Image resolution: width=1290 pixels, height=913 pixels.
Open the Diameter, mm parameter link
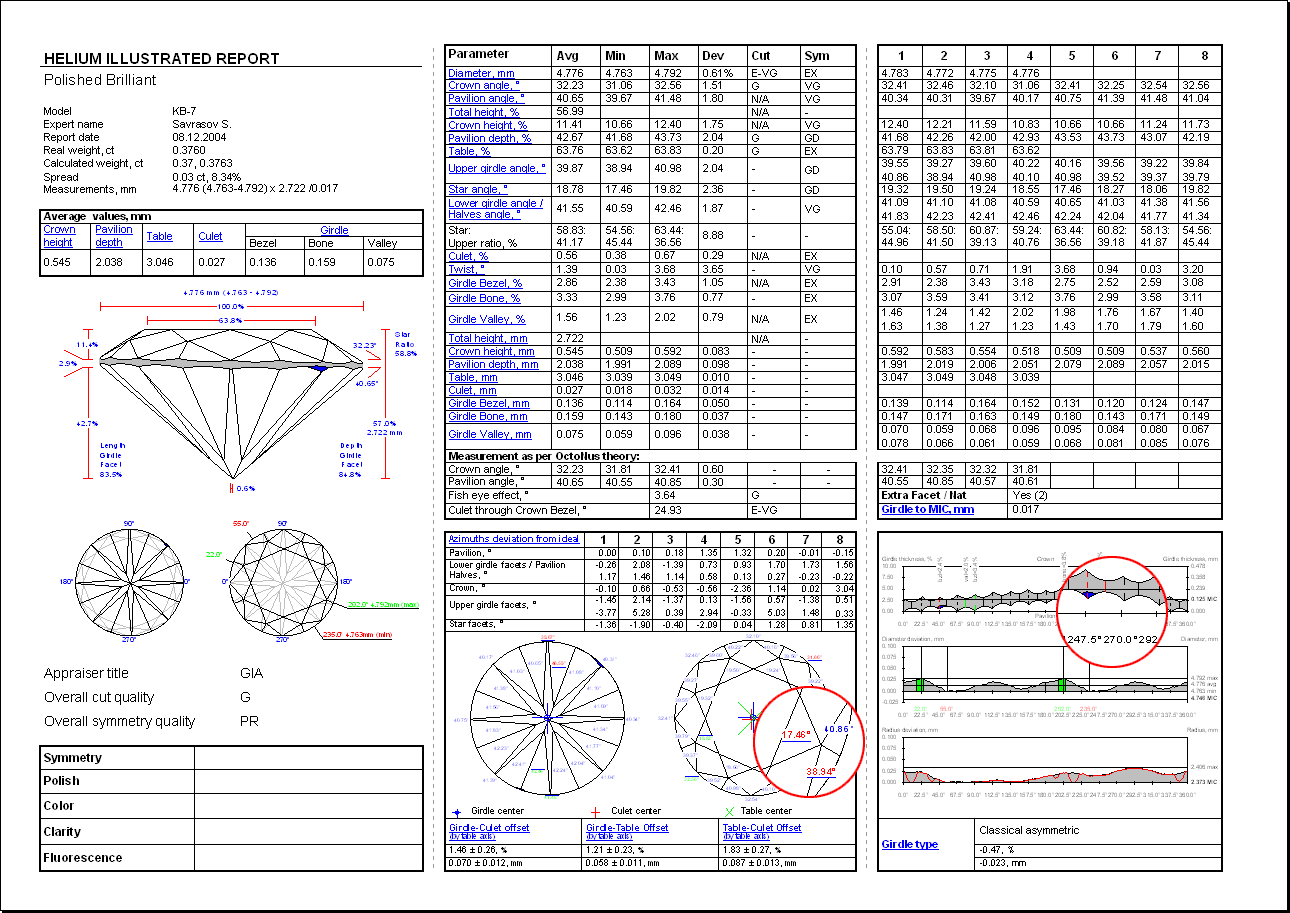(x=481, y=73)
